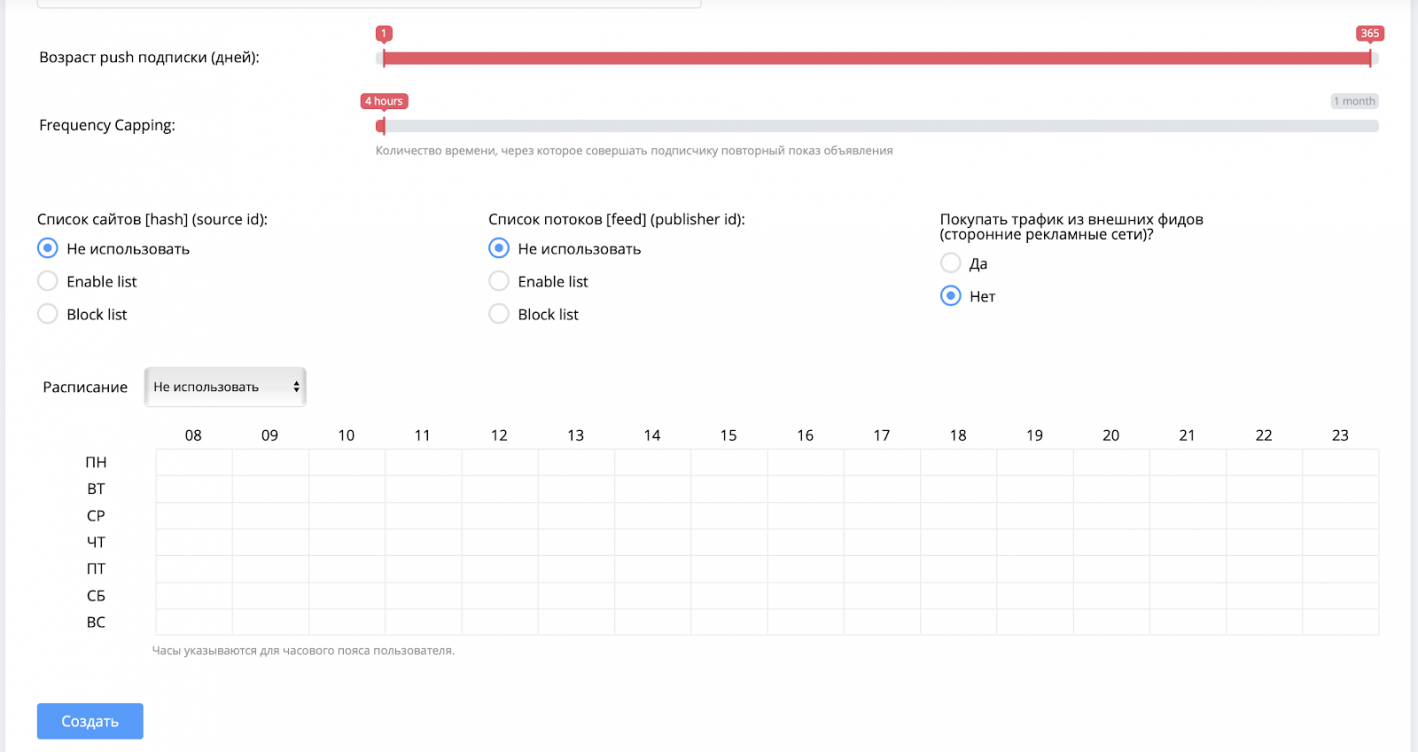
Task: Click the Создать button
Action: click(x=90, y=721)
